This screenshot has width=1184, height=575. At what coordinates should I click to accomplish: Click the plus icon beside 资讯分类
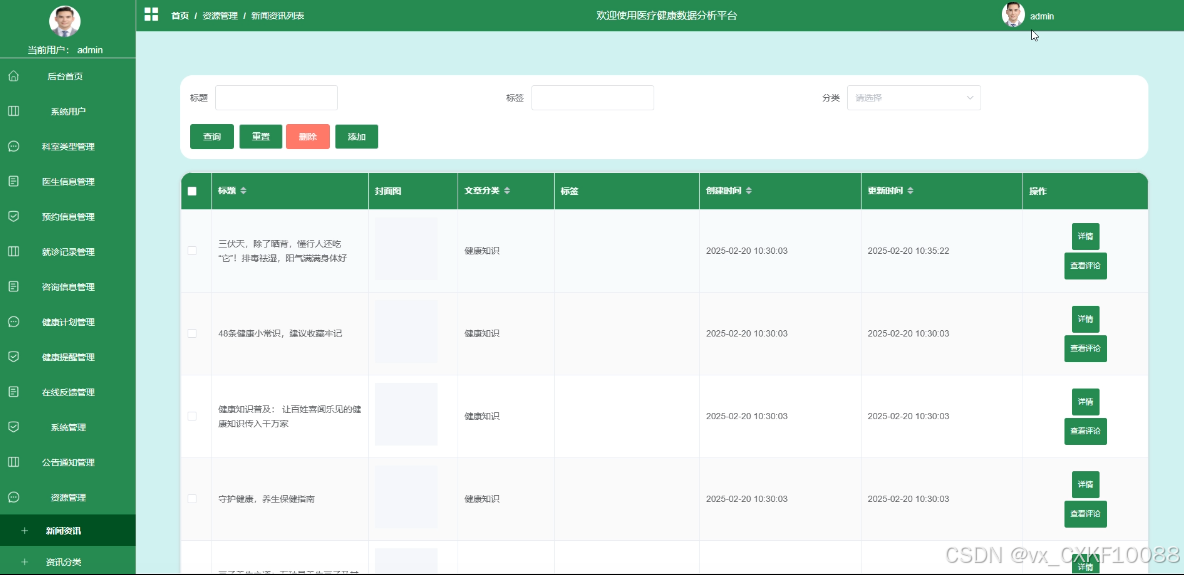[24, 562]
